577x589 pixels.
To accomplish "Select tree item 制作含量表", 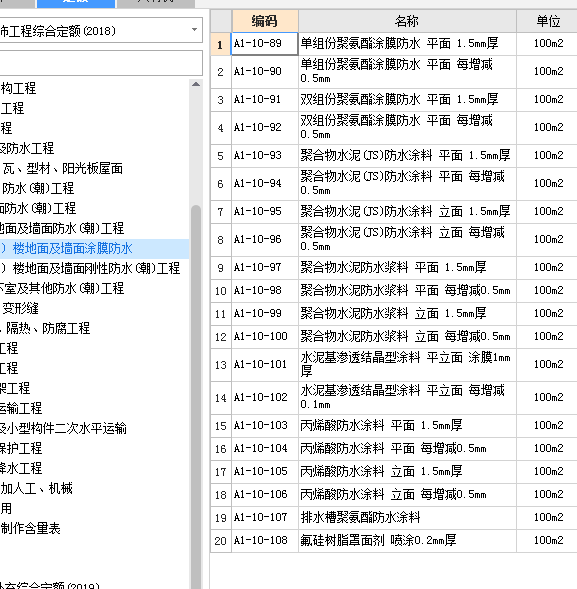I will (x=30, y=528).
